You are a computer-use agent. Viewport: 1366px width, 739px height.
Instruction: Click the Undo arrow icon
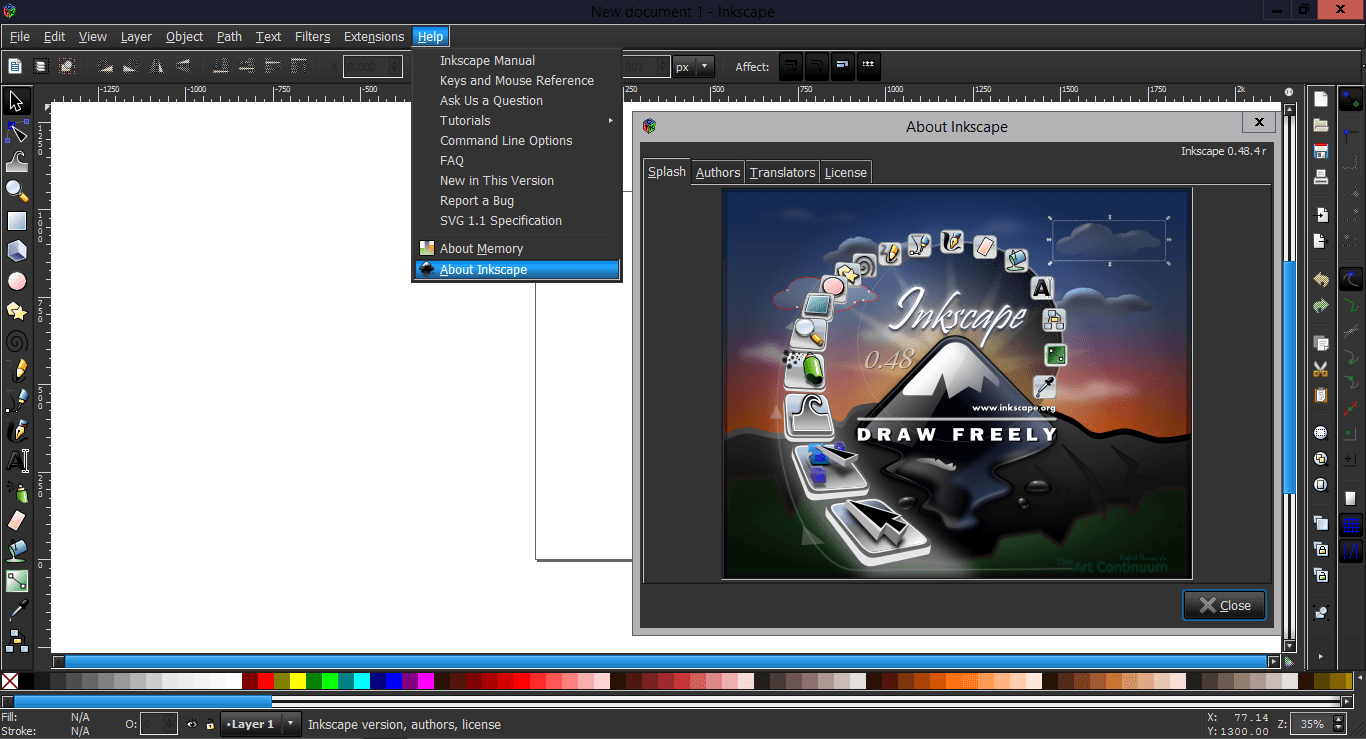point(1321,280)
